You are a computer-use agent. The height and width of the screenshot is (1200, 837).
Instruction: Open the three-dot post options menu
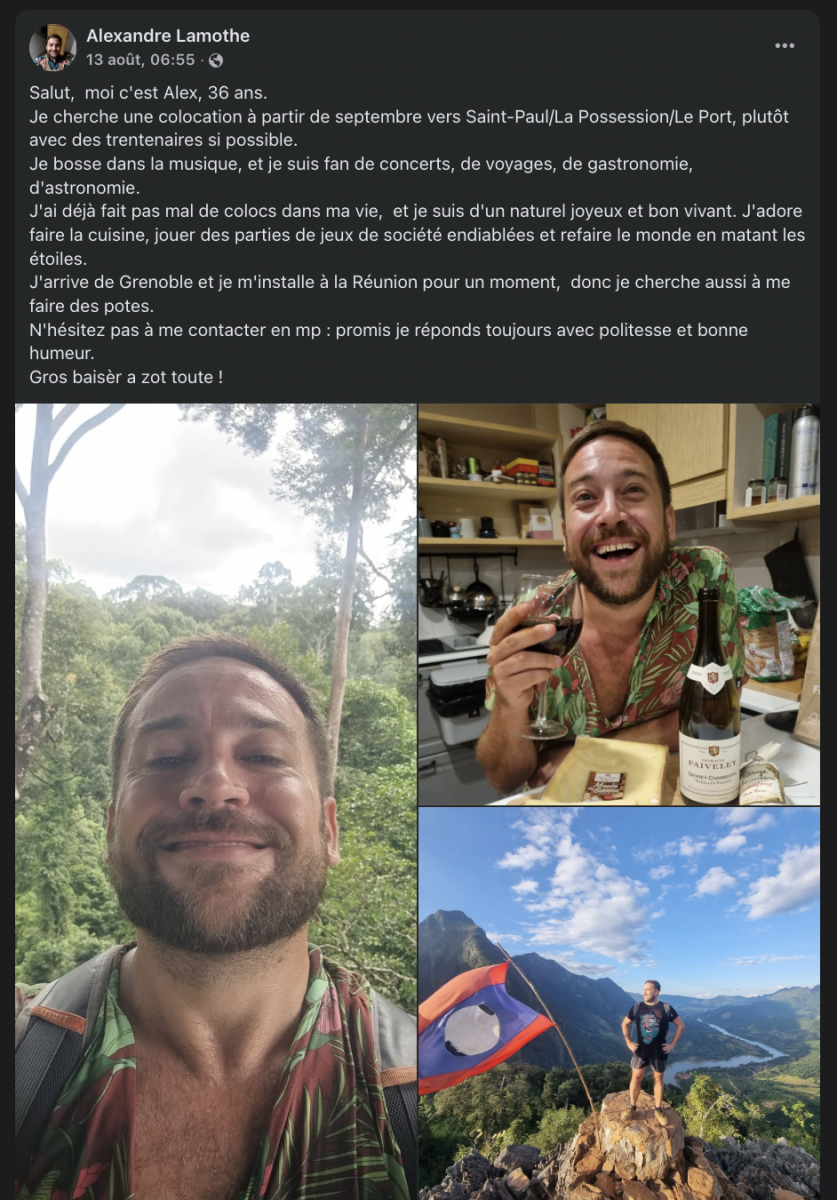click(x=785, y=46)
